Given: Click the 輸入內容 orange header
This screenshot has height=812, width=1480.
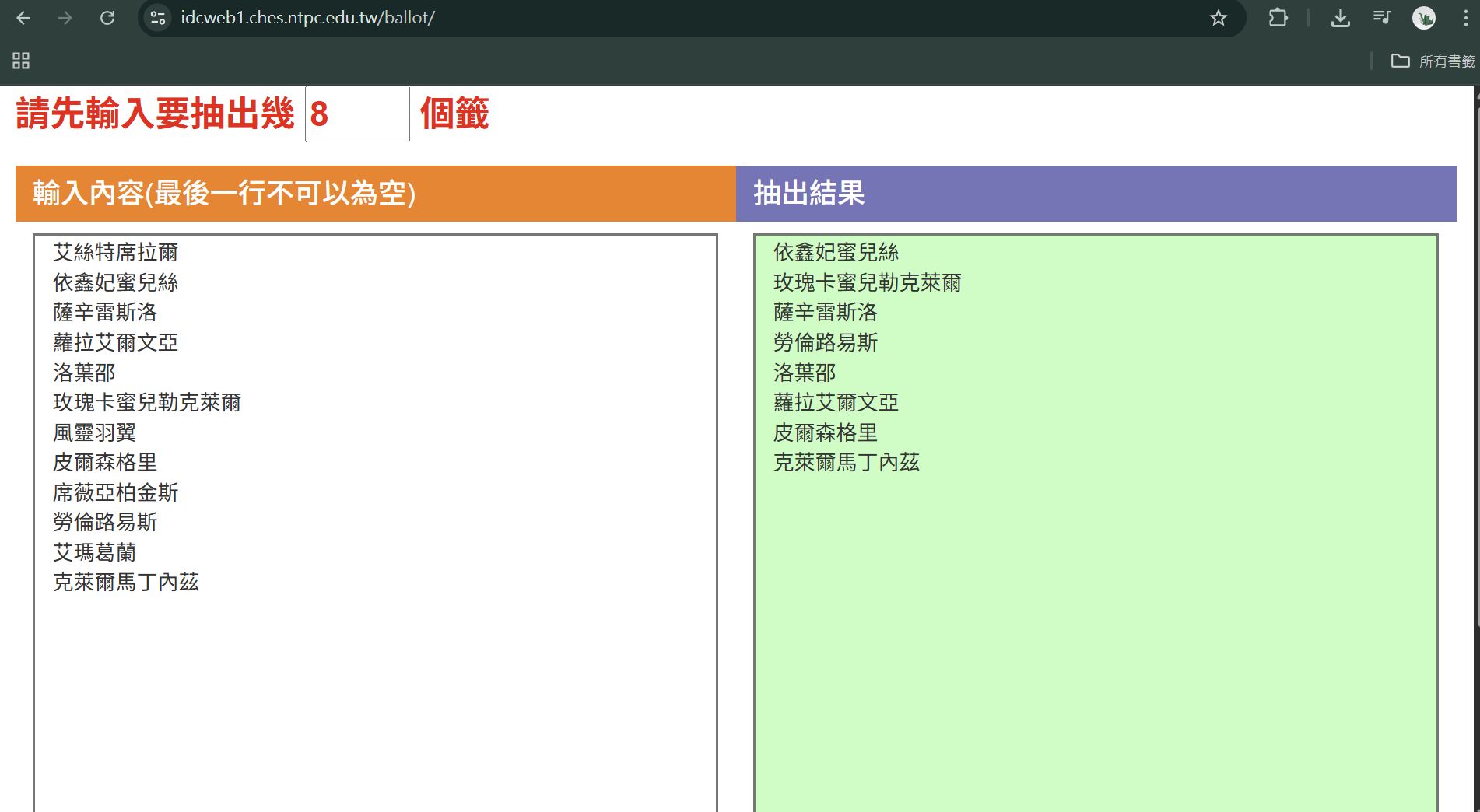Looking at the screenshot, I should (375, 193).
